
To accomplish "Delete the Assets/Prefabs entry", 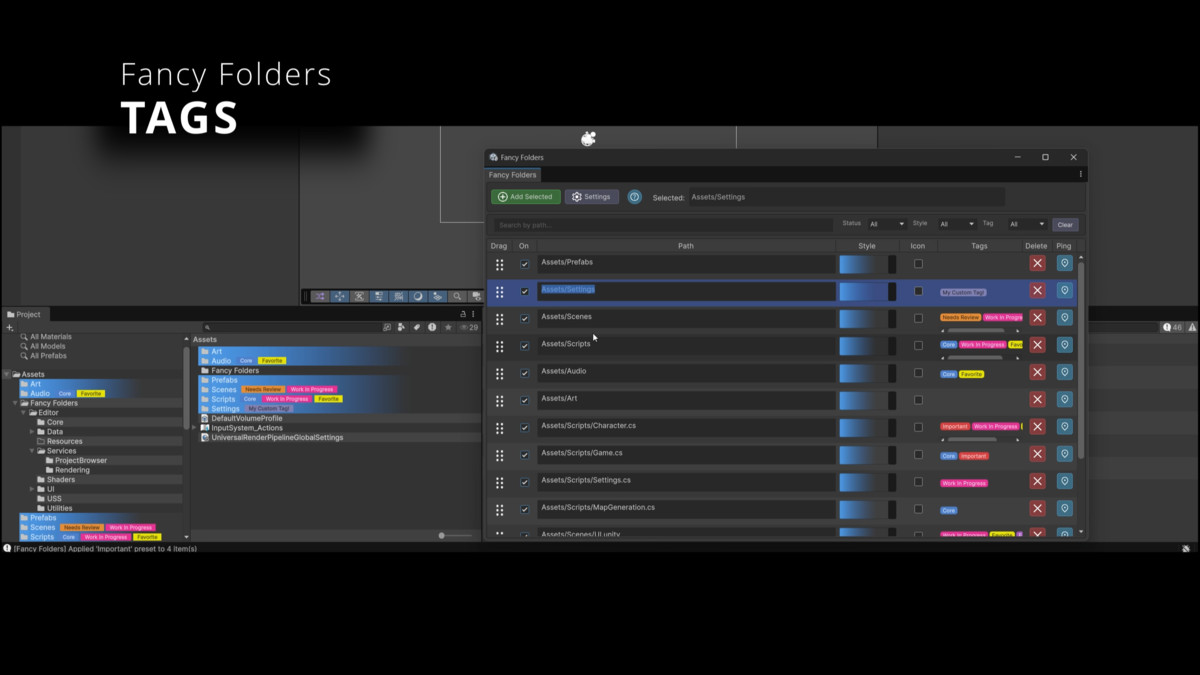I will point(1037,263).
